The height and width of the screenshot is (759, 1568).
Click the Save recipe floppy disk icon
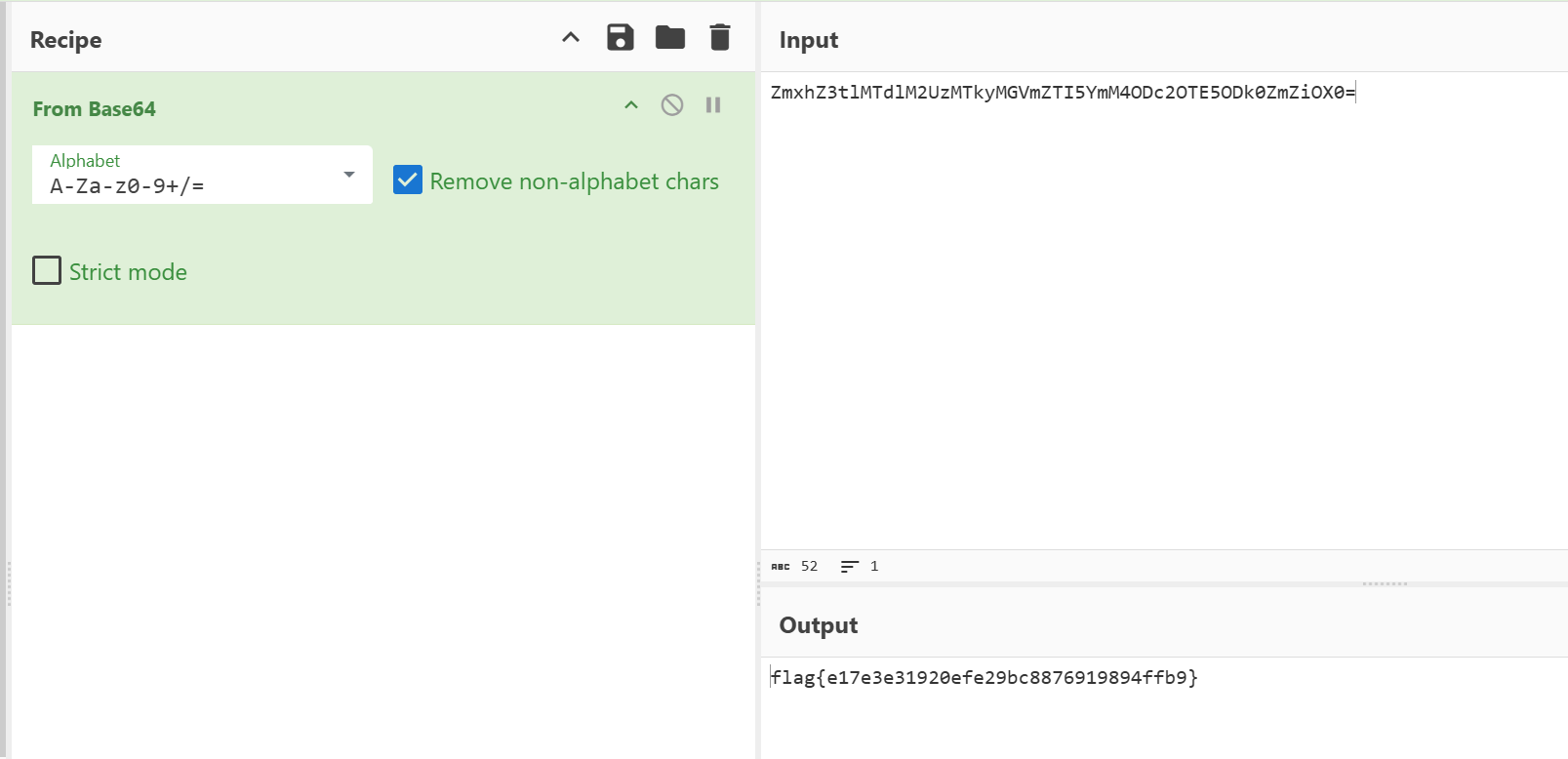[621, 38]
